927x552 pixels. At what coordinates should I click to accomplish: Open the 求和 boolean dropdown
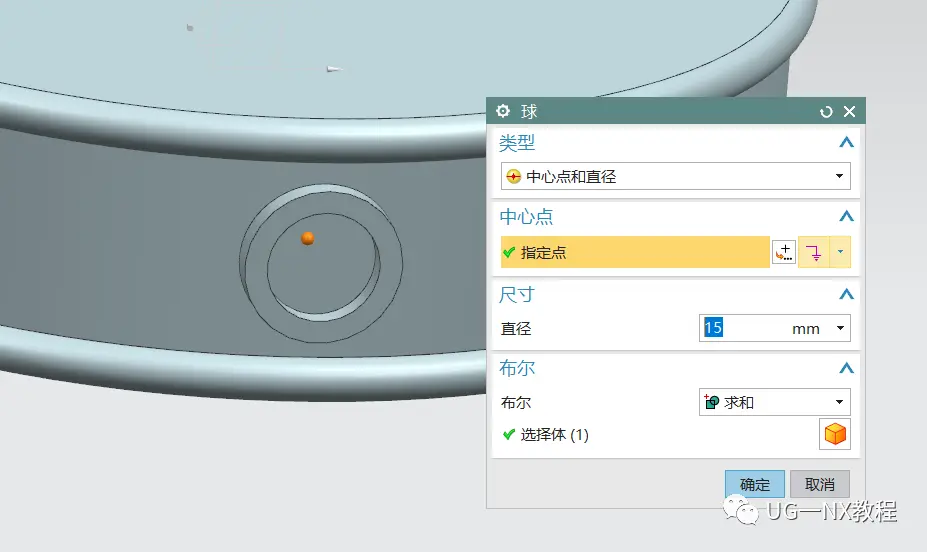pos(775,402)
